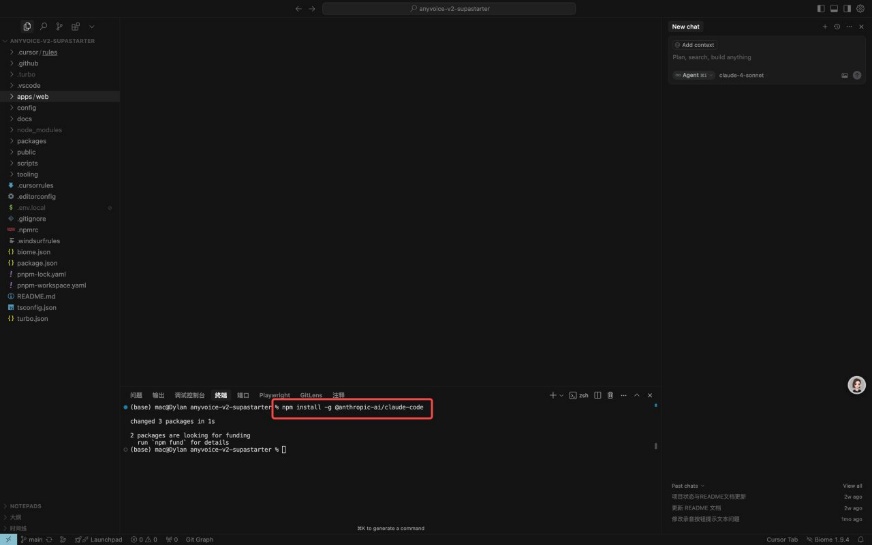Open the Agent mode dropdown
The width and height of the screenshot is (872, 545).
coord(691,75)
